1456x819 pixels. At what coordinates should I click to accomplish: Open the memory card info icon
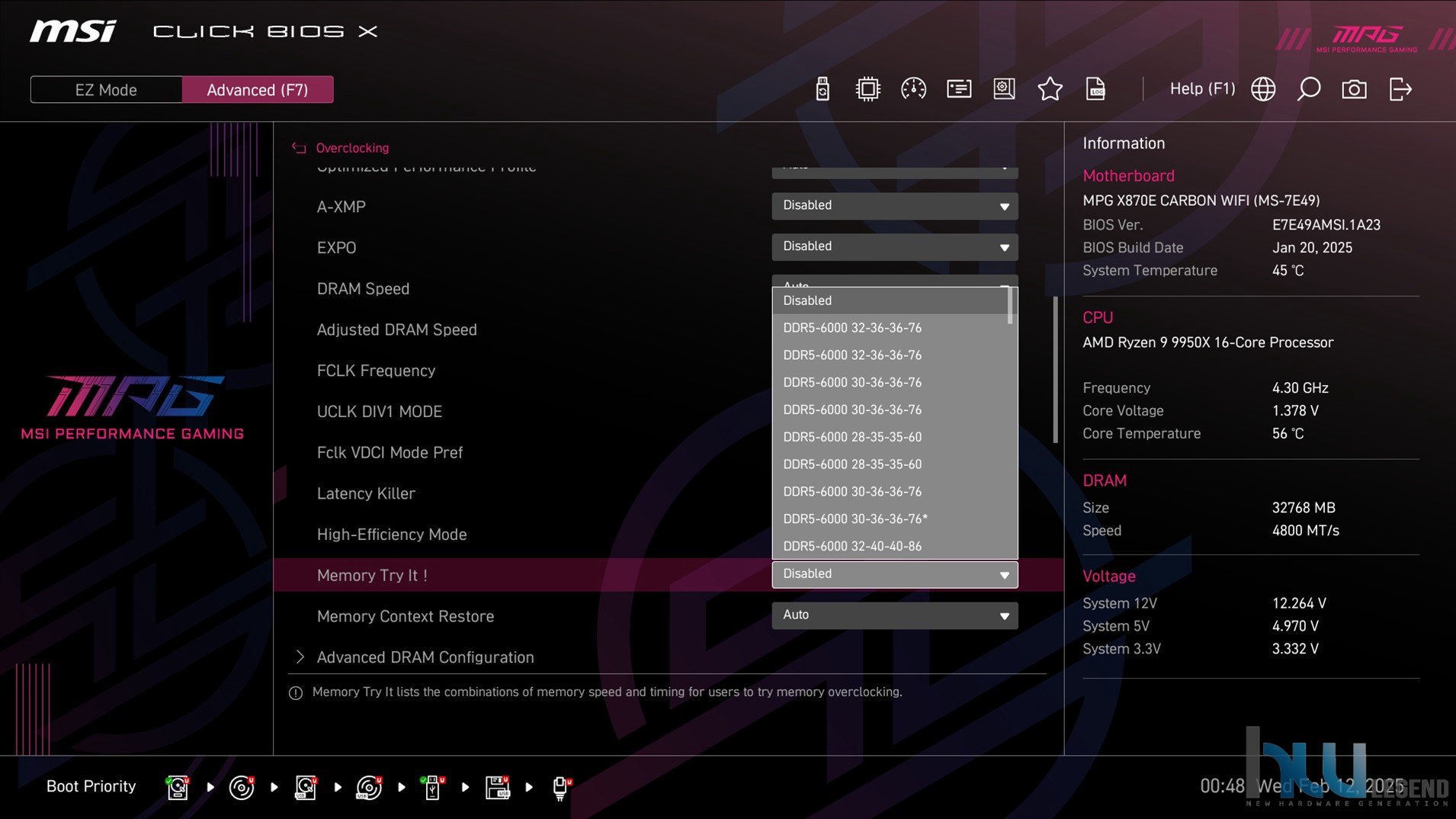pos(959,89)
